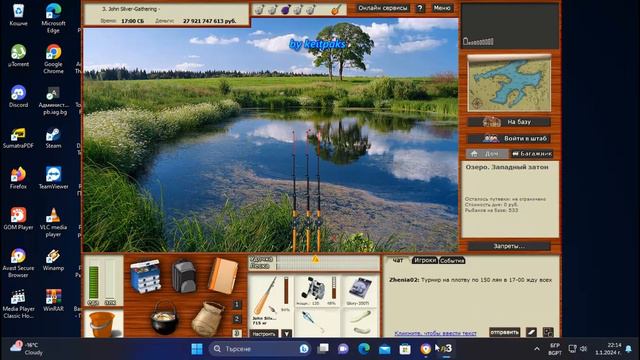Open TeamViewer desktop shortcut
Viewport: 640px width, 360px height.
53,179
